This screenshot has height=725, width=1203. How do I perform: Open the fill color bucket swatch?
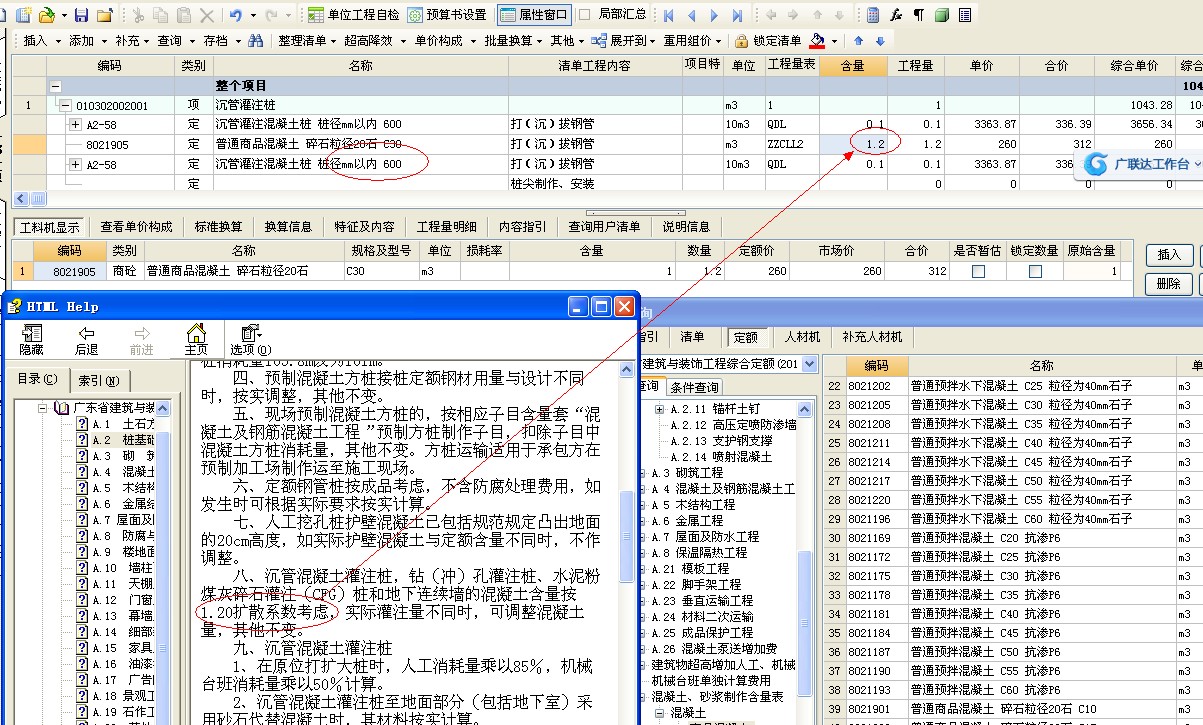click(818, 41)
